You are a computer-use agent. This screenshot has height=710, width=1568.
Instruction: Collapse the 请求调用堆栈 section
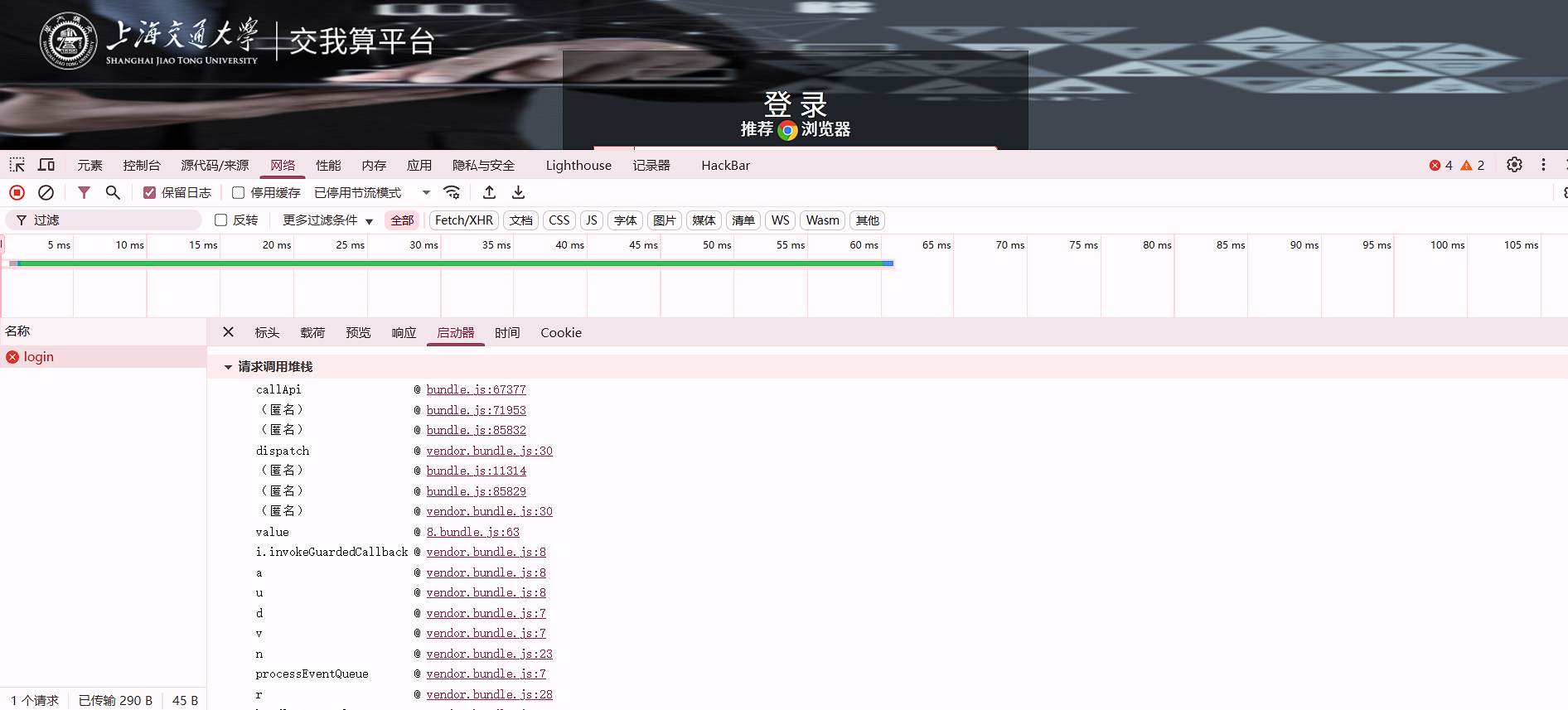coord(228,367)
